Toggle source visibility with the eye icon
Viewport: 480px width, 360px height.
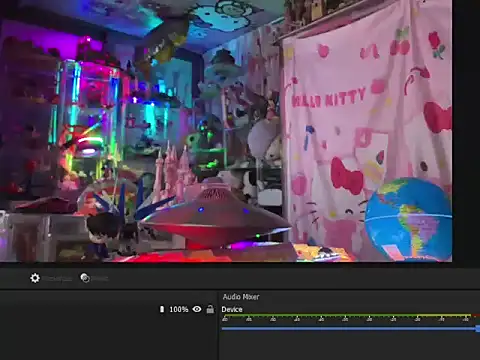[x=197, y=309]
